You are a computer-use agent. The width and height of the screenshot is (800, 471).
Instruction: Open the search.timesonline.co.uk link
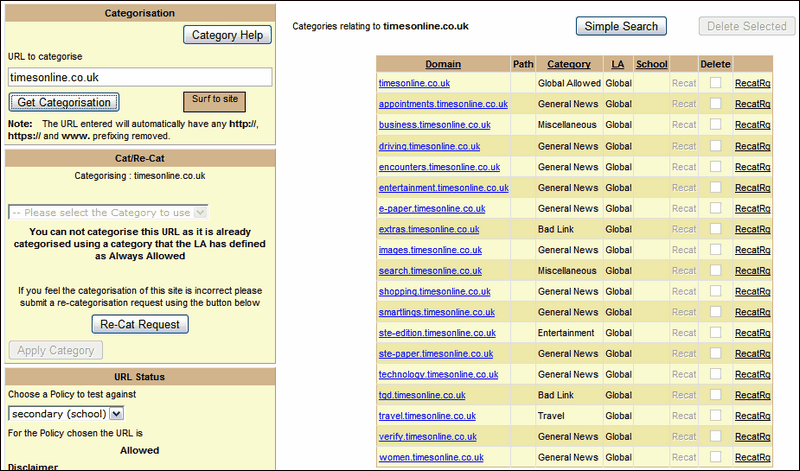coord(430,271)
